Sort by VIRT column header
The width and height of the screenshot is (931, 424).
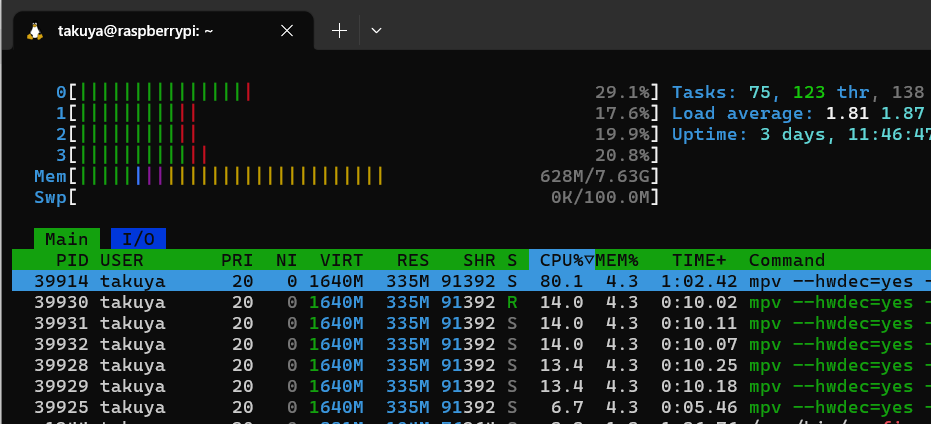pos(341,260)
